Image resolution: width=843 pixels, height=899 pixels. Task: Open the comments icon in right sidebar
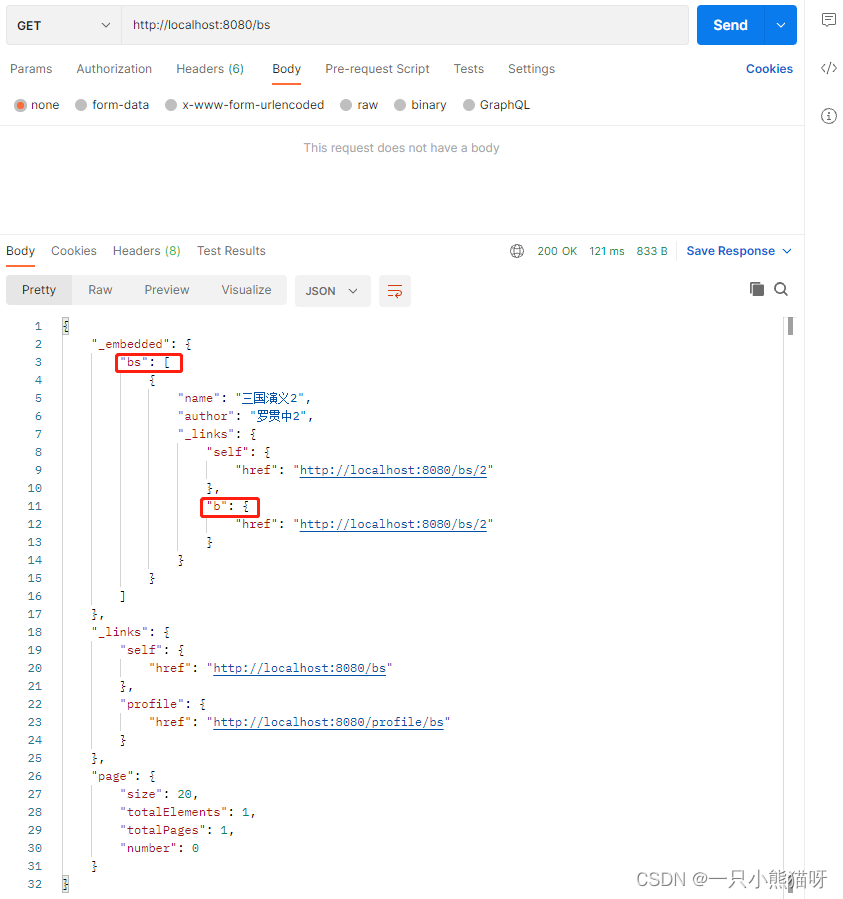tap(828, 20)
